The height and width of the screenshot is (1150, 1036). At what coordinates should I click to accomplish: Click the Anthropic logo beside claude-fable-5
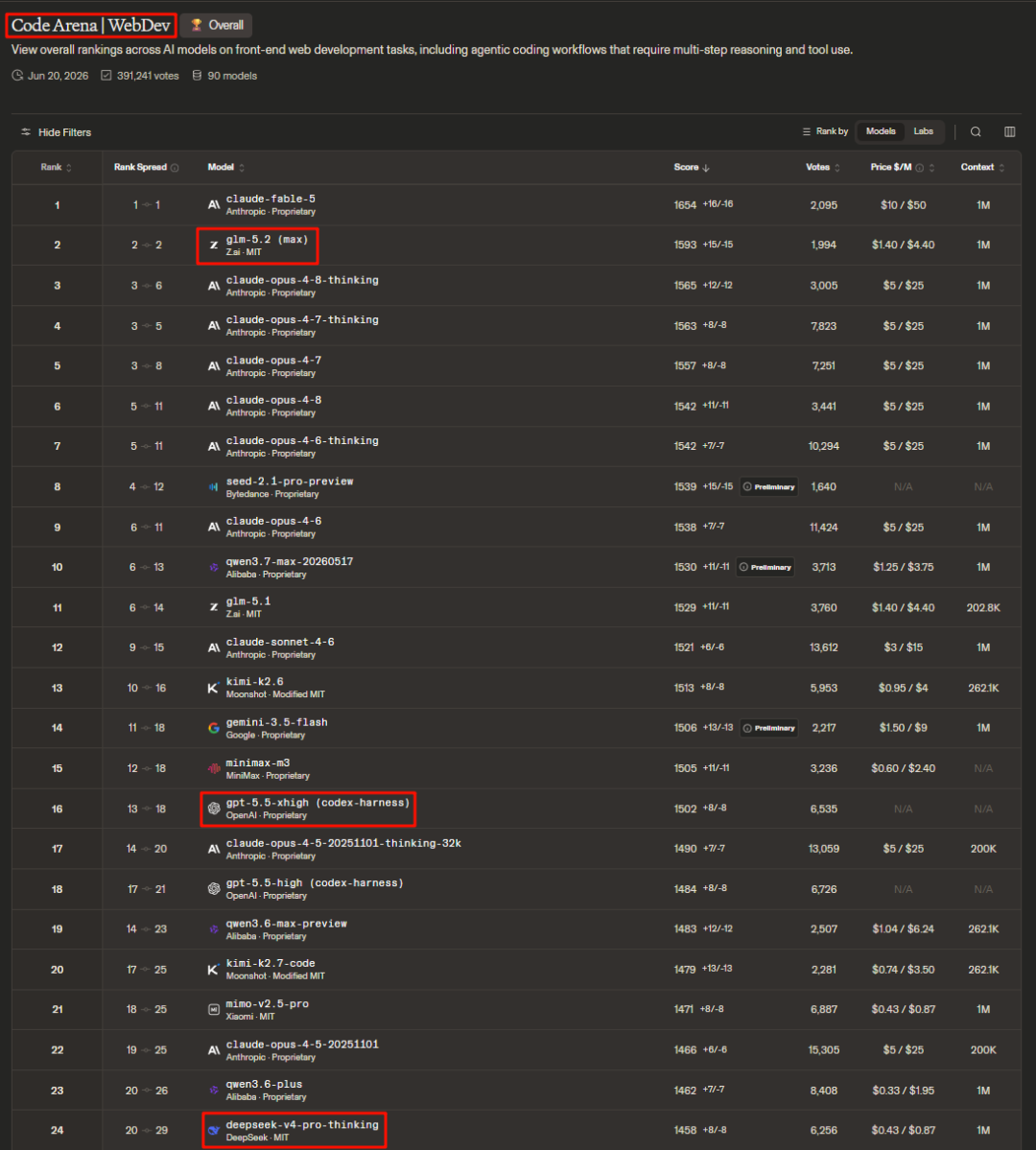[214, 205]
